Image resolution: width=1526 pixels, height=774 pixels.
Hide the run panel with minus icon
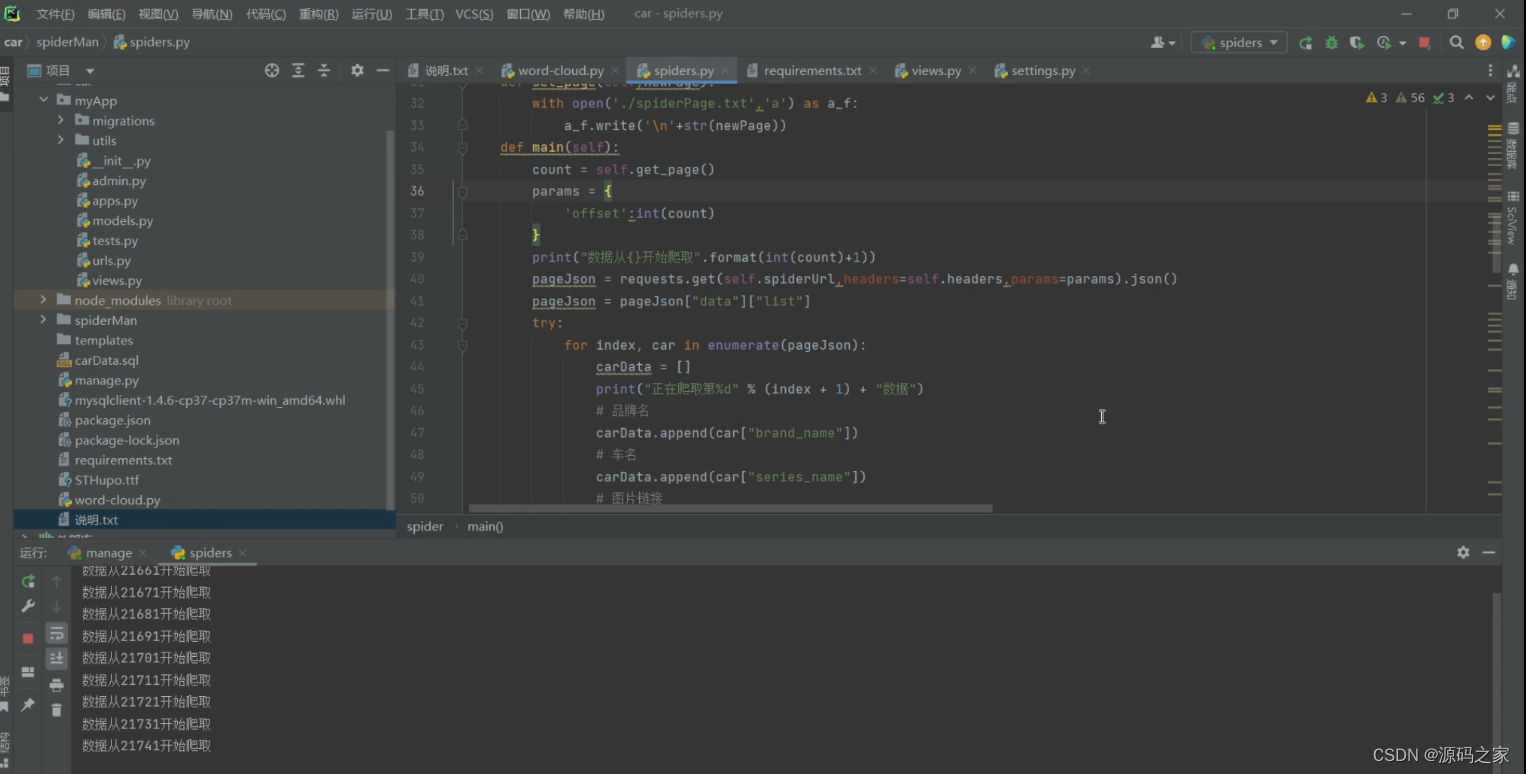coord(1489,552)
